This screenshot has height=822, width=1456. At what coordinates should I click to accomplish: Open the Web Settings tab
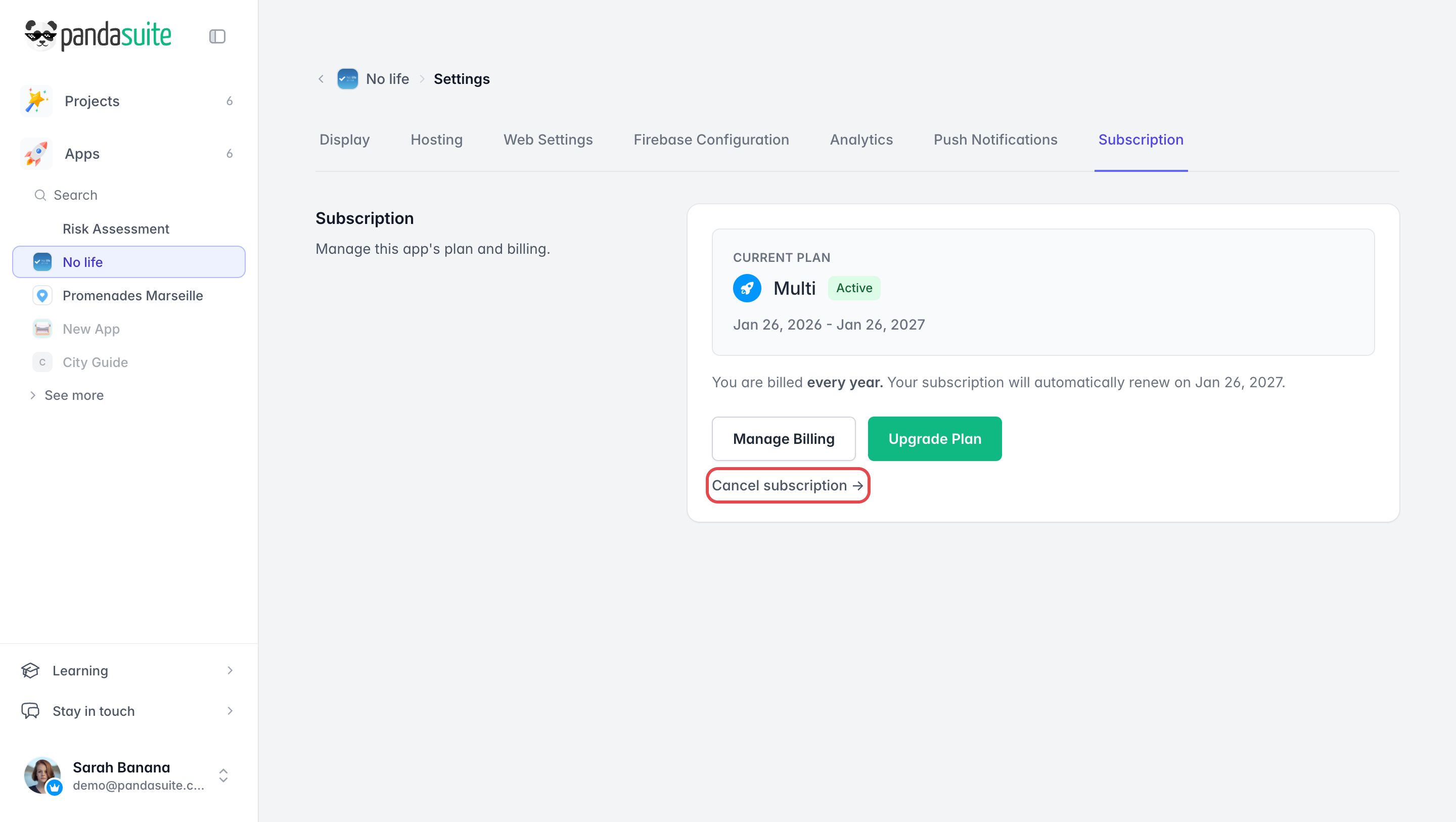click(x=548, y=140)
